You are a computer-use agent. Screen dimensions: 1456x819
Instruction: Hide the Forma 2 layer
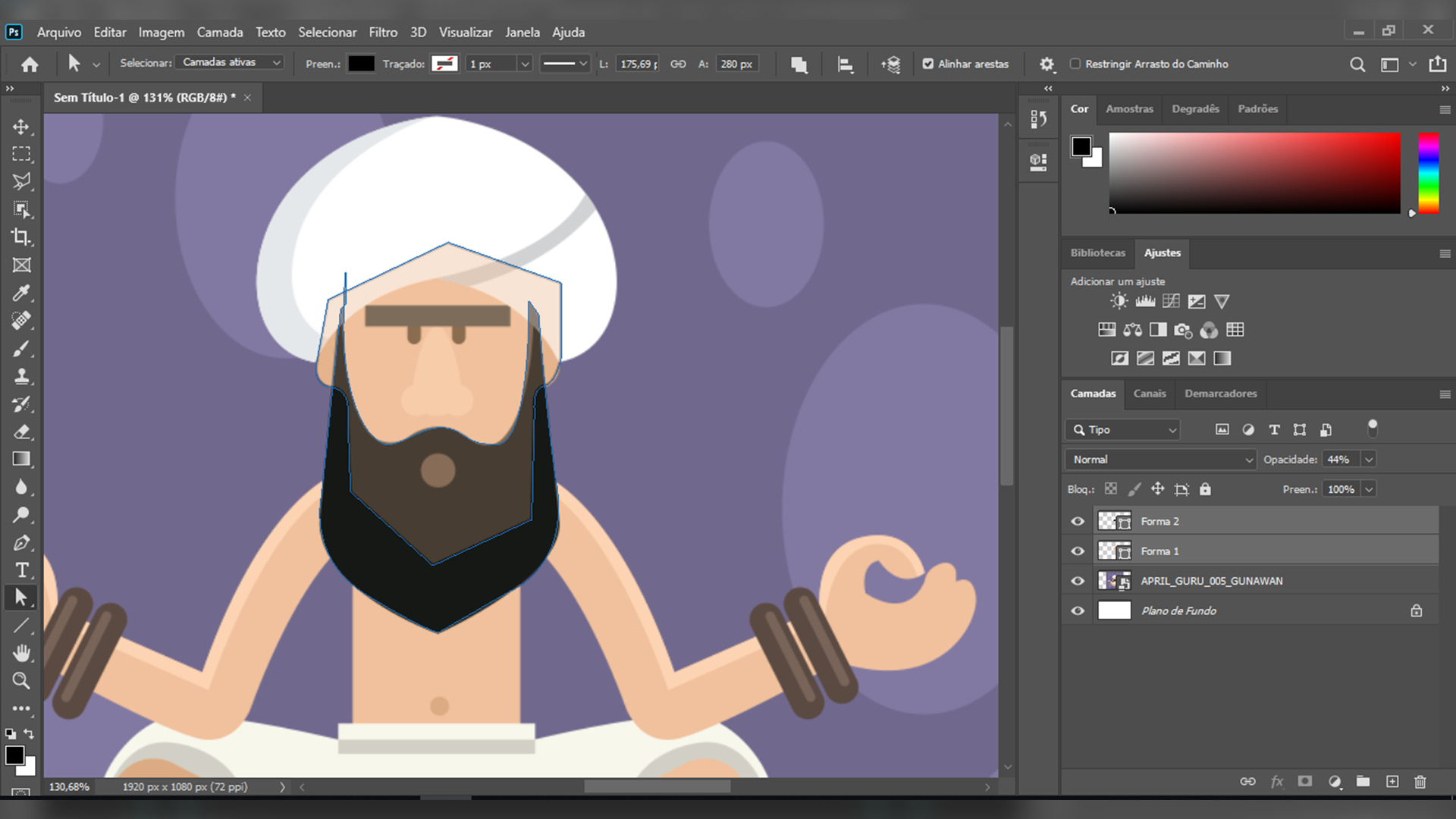pos(1078,521)
